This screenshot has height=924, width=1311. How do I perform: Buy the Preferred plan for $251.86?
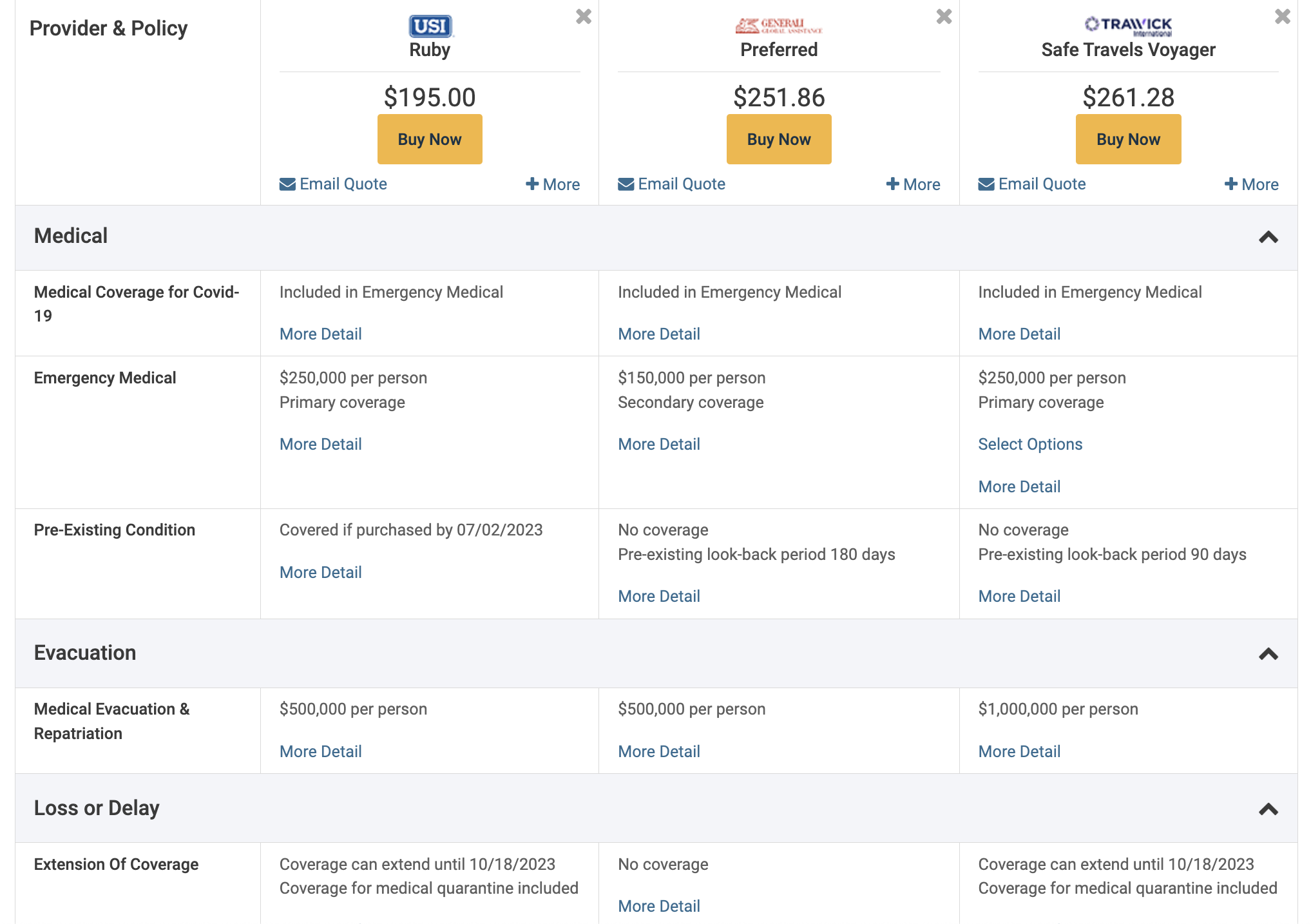pyautogui.click(x=779, y=139)
